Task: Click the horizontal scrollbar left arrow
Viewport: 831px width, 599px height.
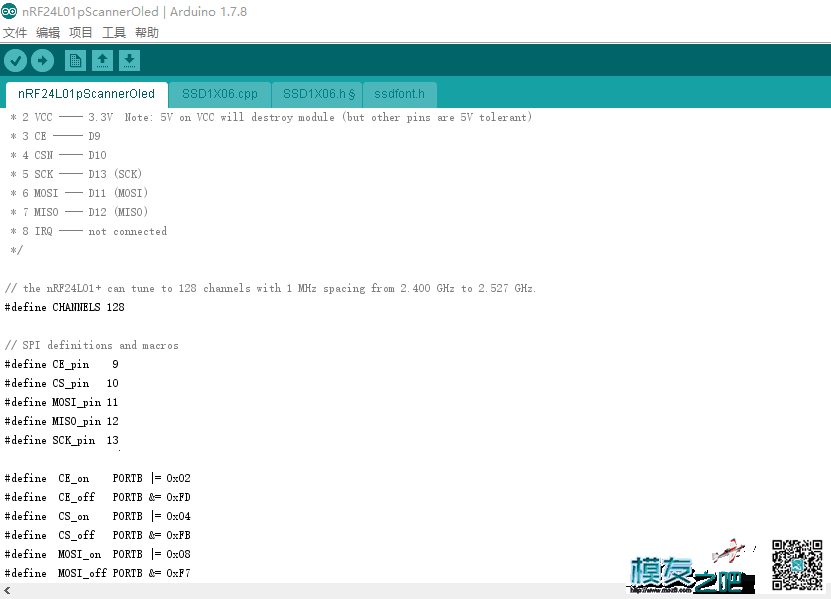Action: click(7, 590)
